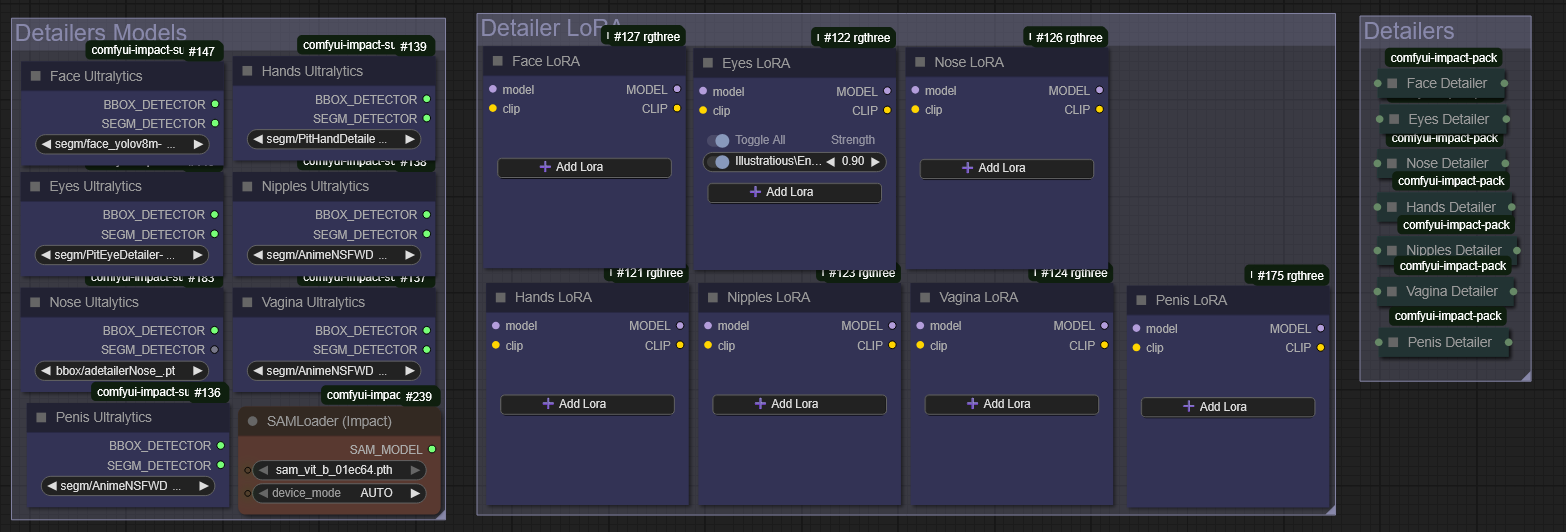The width and height of the screenshot is (1566, 532).
Task: Click the #122 rgthree badge
Action: pos(853,38)
